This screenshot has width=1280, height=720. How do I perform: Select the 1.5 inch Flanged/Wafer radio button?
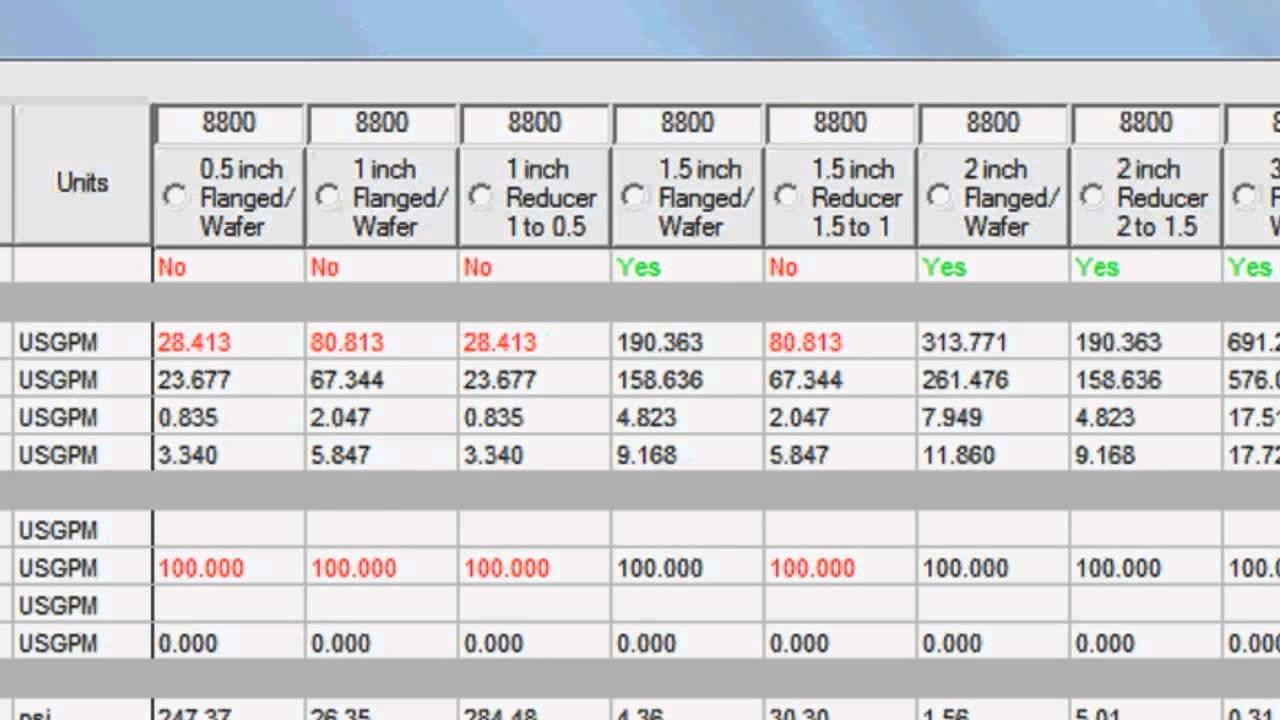coord(634,197)
